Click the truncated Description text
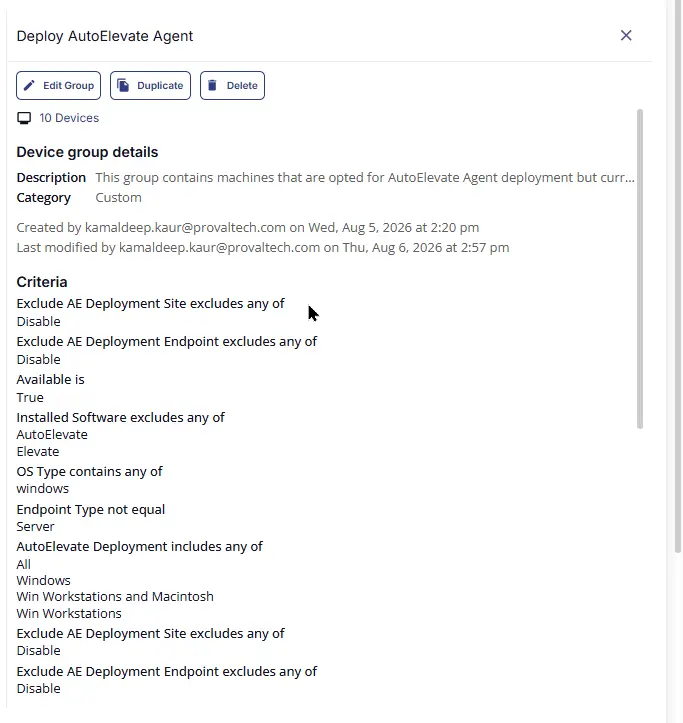683x723 pixels. [365, 178]
